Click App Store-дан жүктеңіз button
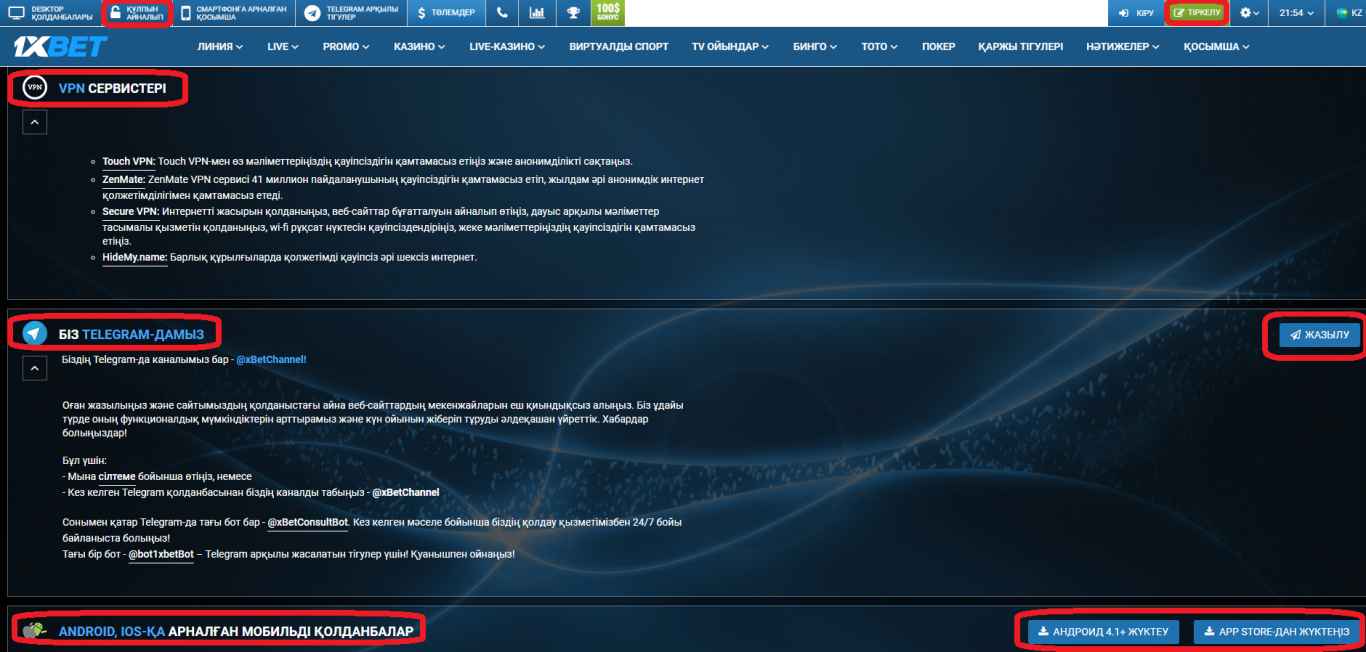The height and width of the screenshot is (652, 1366). pos(1277,632)
